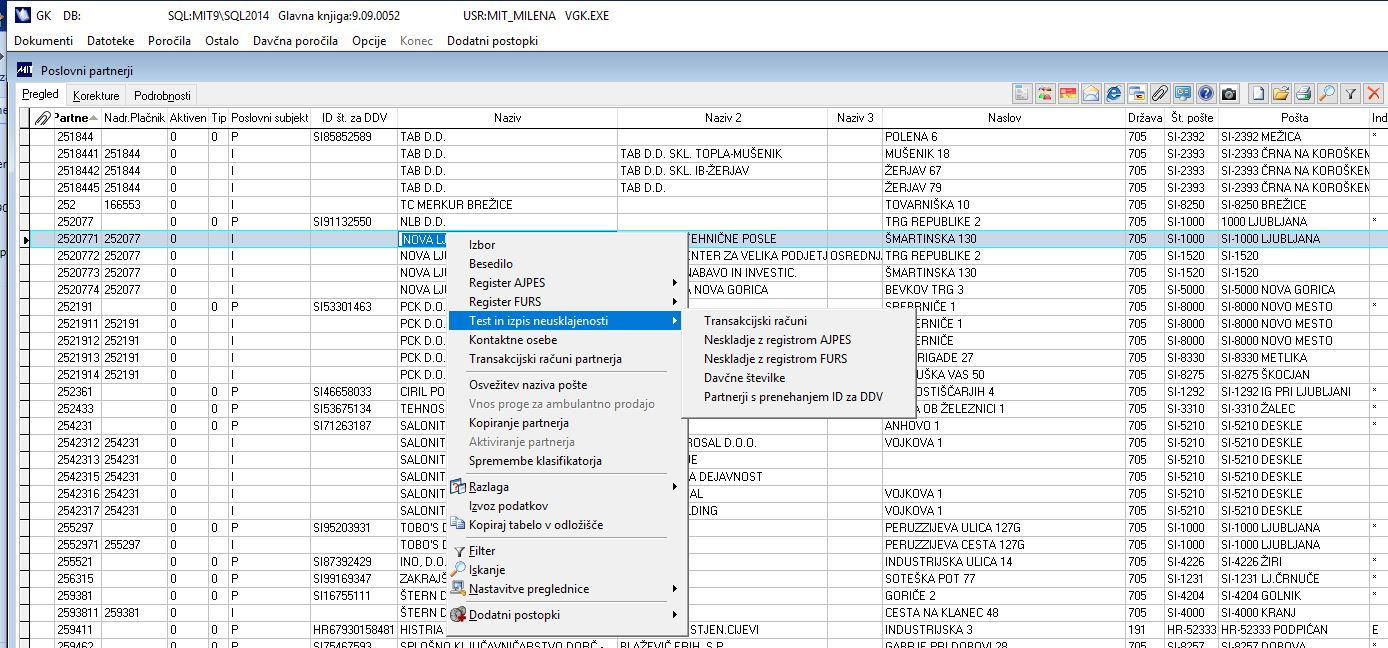Click the new blank document toolbar icon
Screen dimensions: 1388x648
click(1258, 94)
